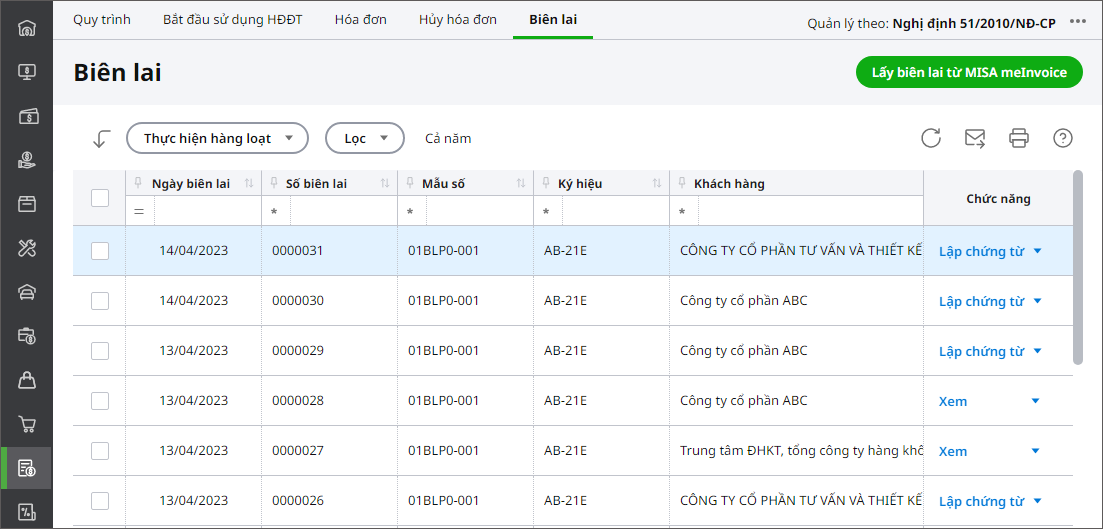Open the help question mark icon
Image resolution: width=1103 pixels, height=529 pixels.
click(x=1063, y=138)
